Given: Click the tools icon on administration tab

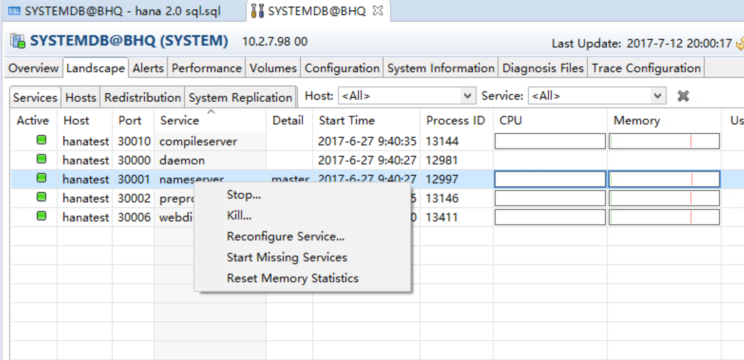Looking at the screenshot, I should 258,11.
